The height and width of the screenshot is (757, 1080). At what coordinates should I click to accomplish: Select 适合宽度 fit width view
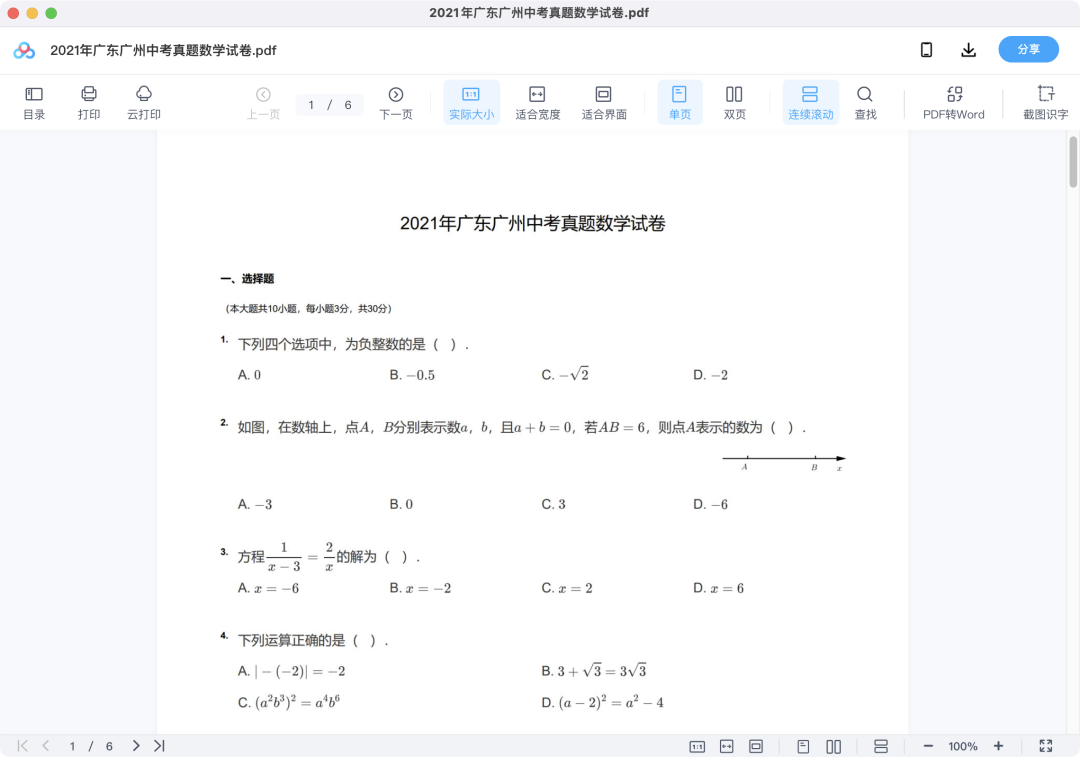tap(537, 103)
